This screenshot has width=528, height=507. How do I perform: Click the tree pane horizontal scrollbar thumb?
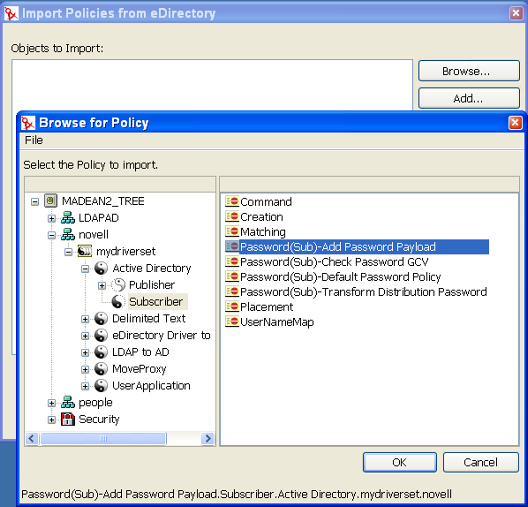coord(103,438)
